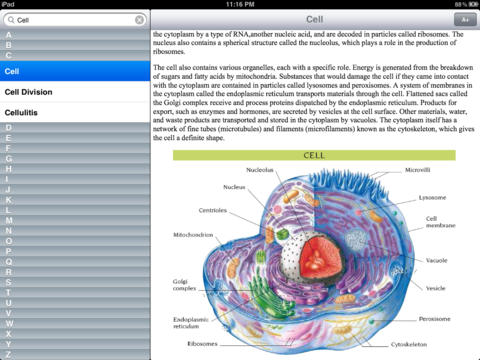
Task: Expand the H section header
Action: 75,169
